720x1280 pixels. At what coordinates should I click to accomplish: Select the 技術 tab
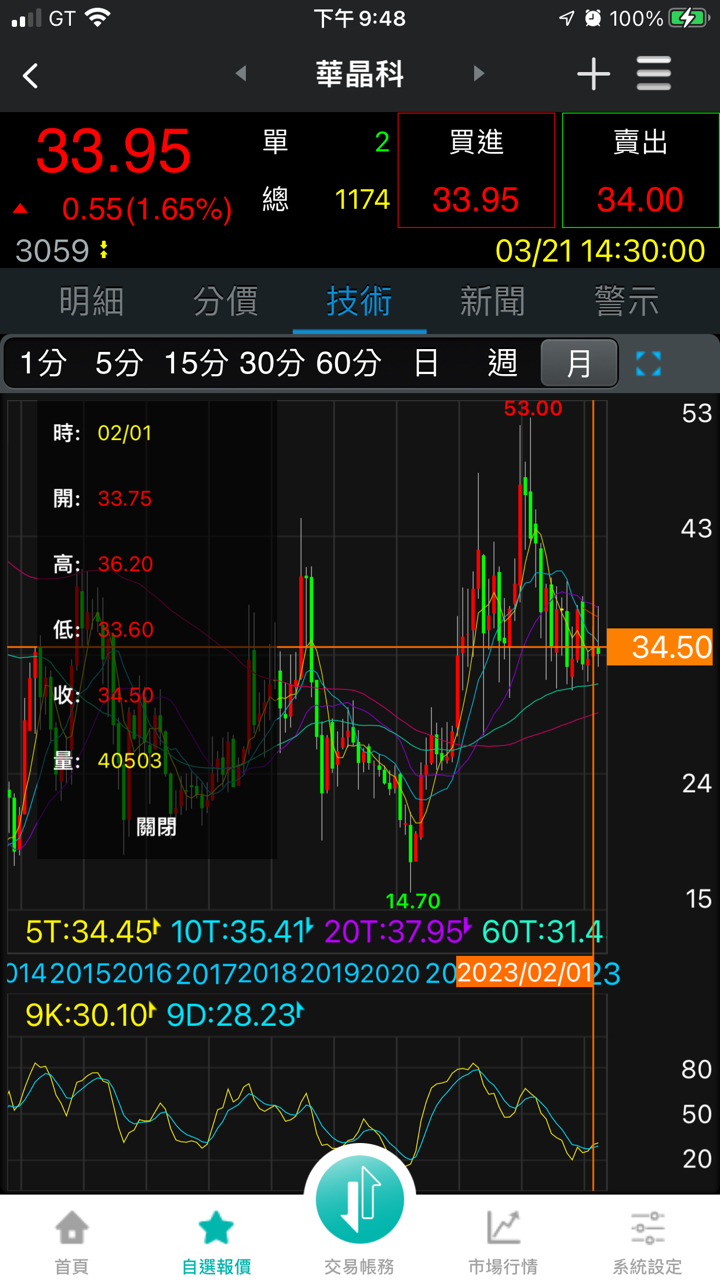coord(359,301)
